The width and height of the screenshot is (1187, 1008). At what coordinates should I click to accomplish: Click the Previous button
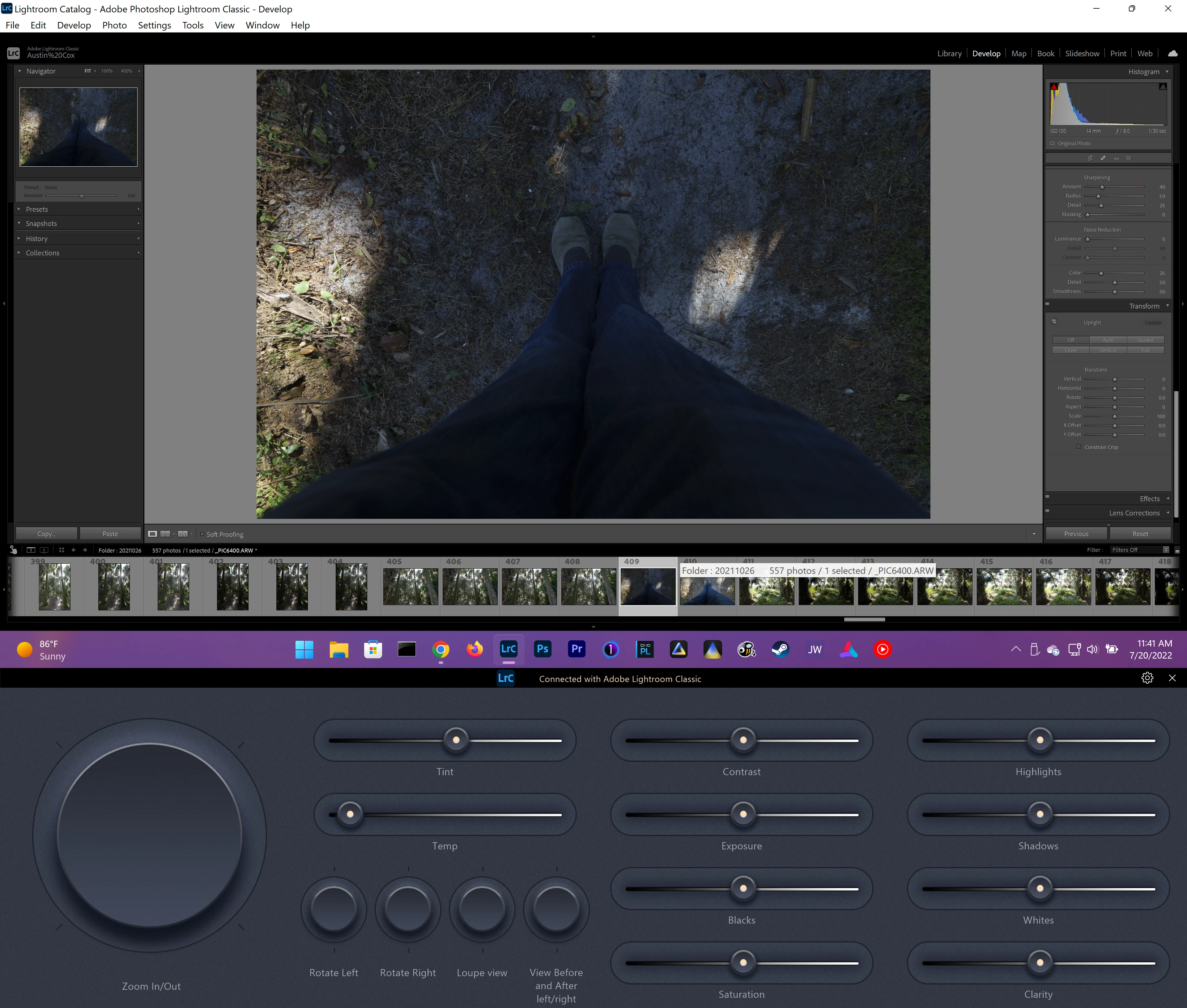[1076, 534]
